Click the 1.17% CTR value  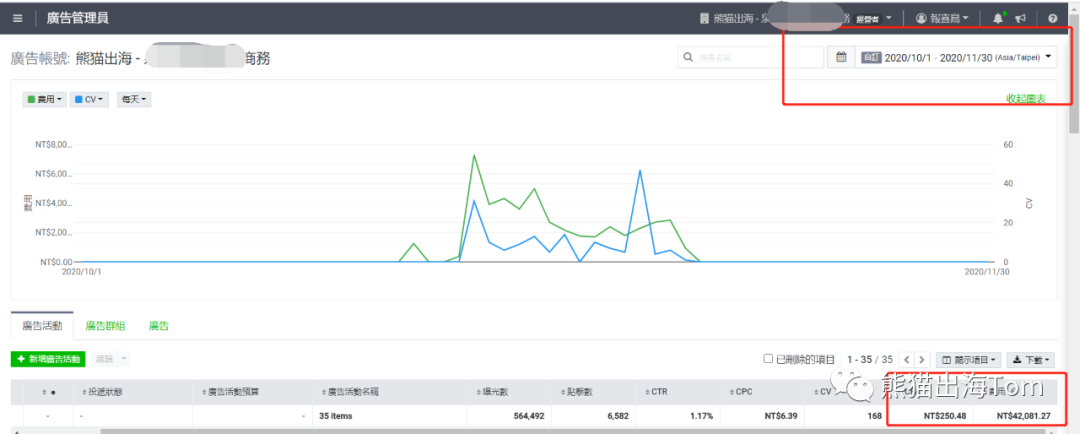[x=699, y=416]
